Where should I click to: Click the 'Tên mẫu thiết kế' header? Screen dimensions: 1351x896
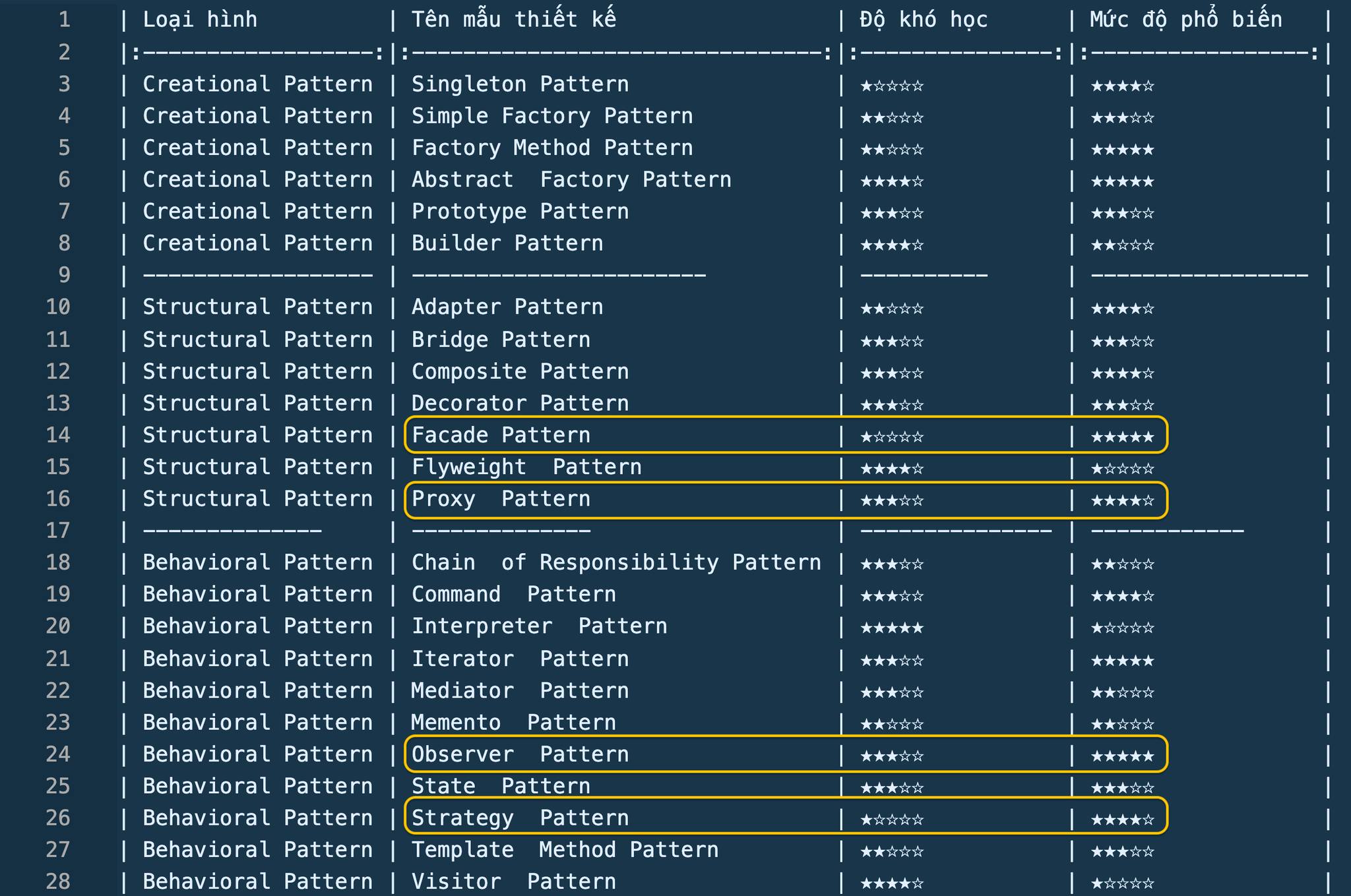[514, 20]
